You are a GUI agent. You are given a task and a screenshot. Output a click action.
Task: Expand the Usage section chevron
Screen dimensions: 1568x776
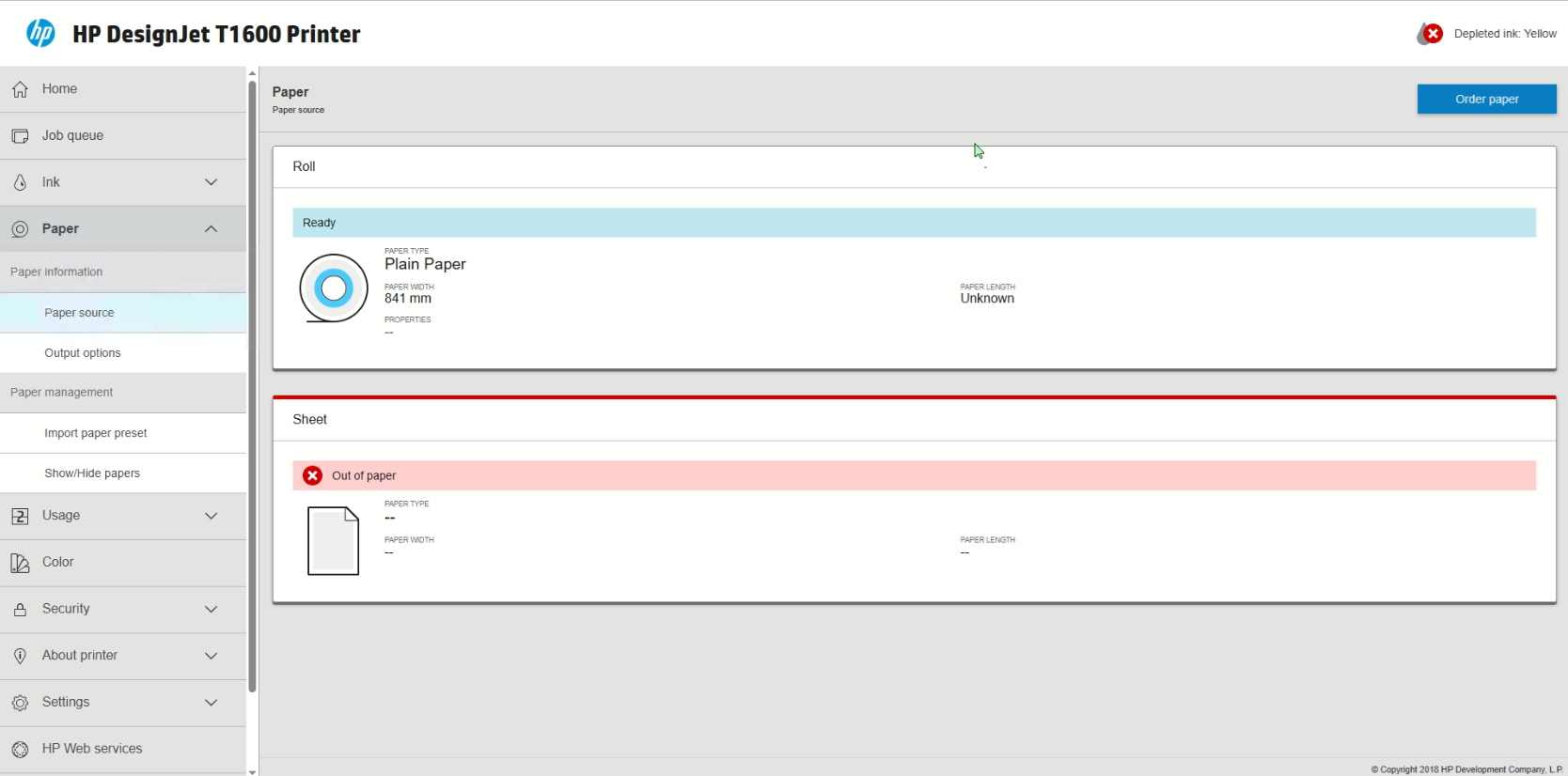pyautogui.click(x=212, y=516)
